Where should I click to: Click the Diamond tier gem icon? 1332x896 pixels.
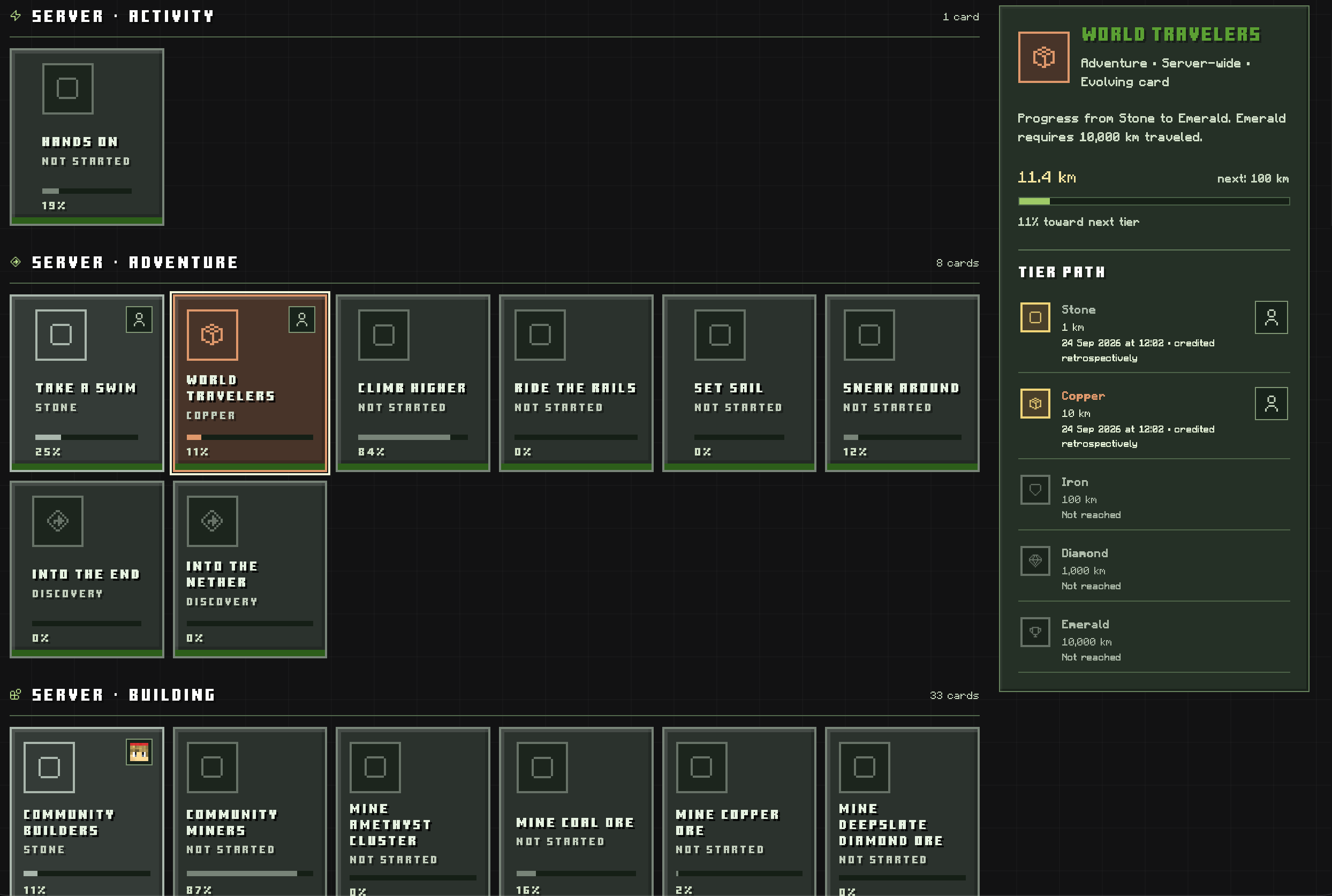pos(1035,560)
